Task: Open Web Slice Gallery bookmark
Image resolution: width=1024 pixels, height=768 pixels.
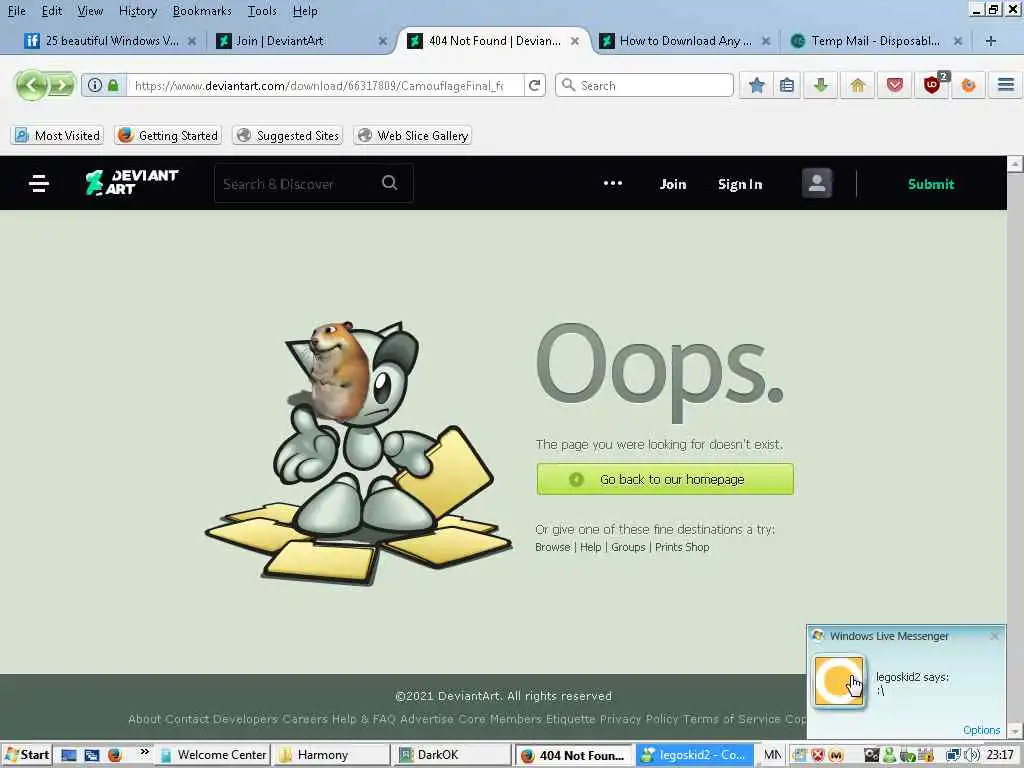Action: pyautogui.click(x=413, y=135)
